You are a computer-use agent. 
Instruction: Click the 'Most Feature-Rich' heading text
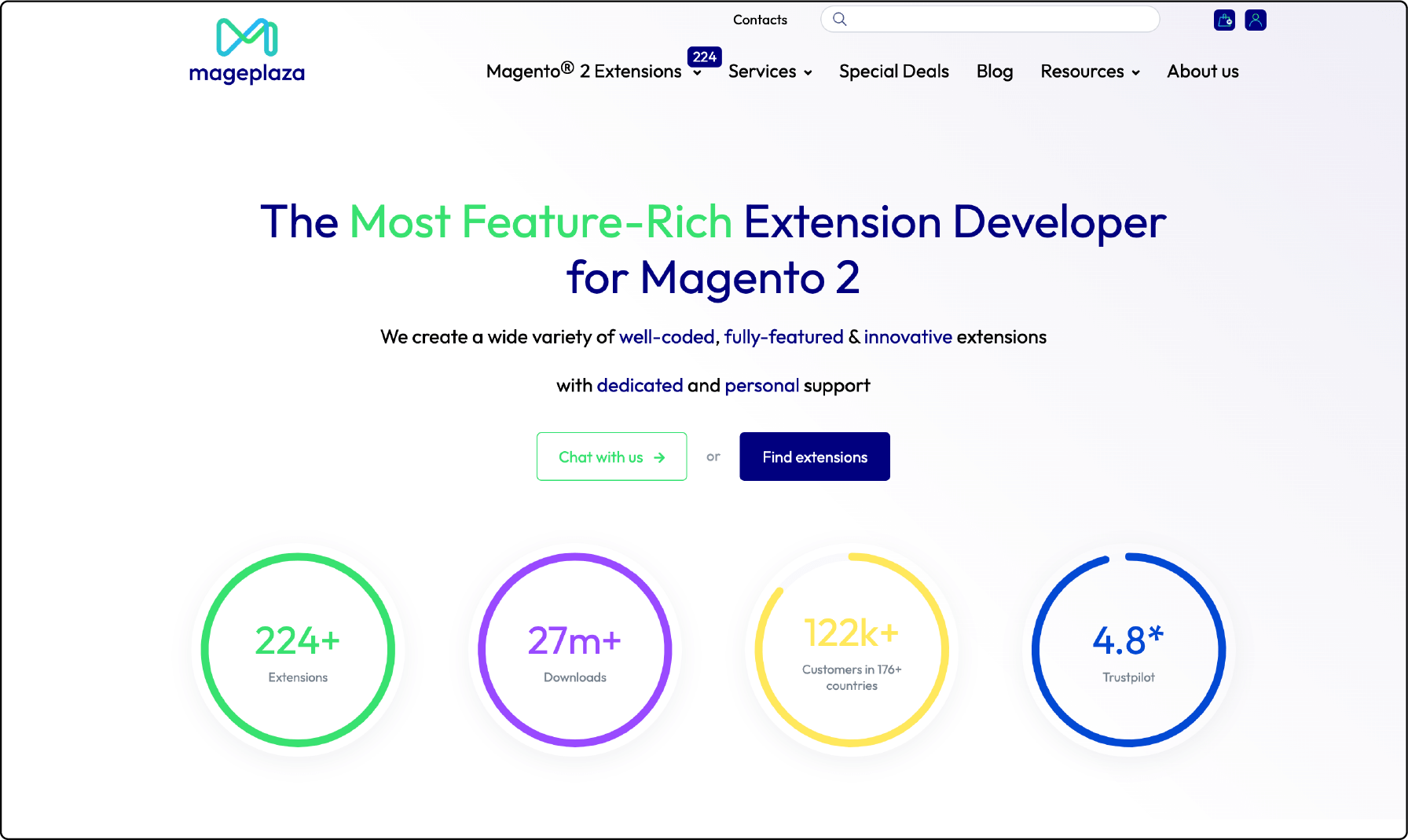(x=541, y=222)
